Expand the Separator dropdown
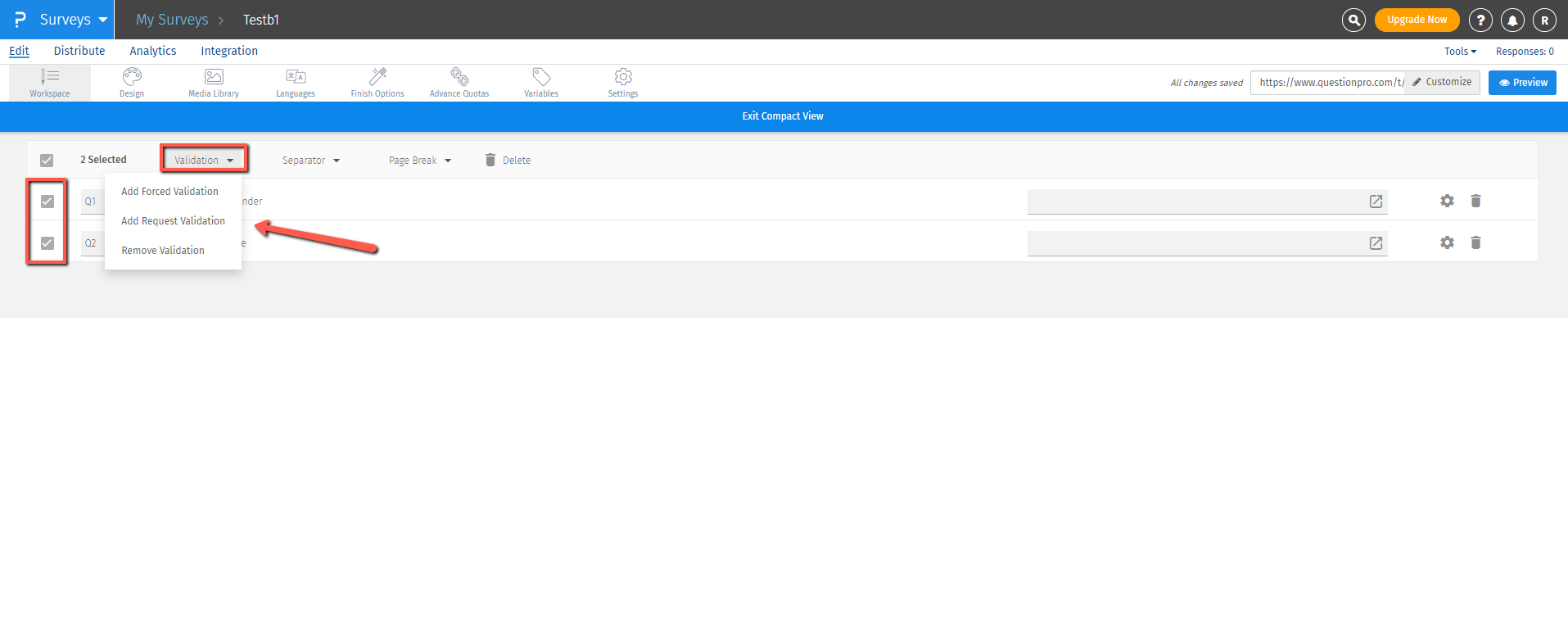Viewport: 1568px width, 630px height. pos(311,161)
